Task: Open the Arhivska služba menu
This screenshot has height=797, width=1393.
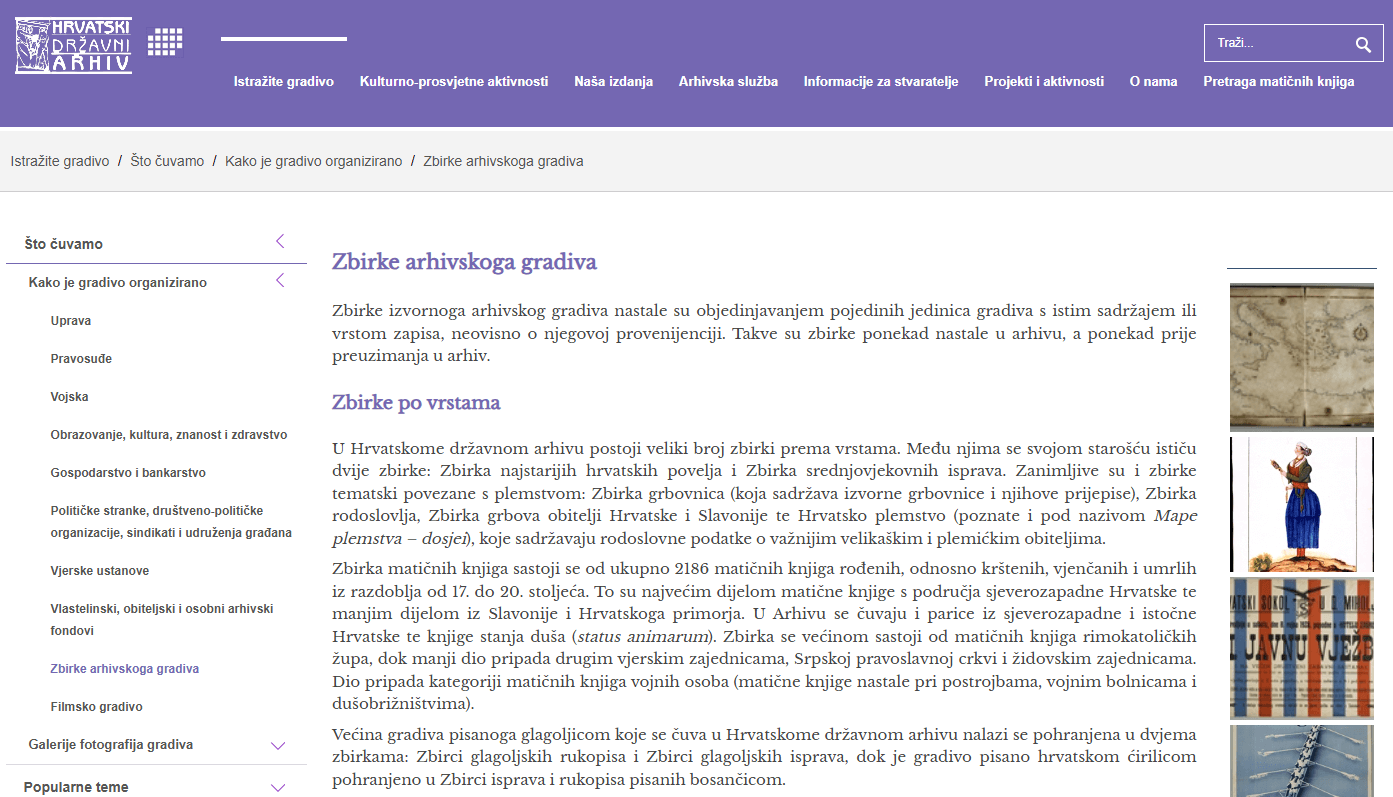Action: tap(728, 82)
